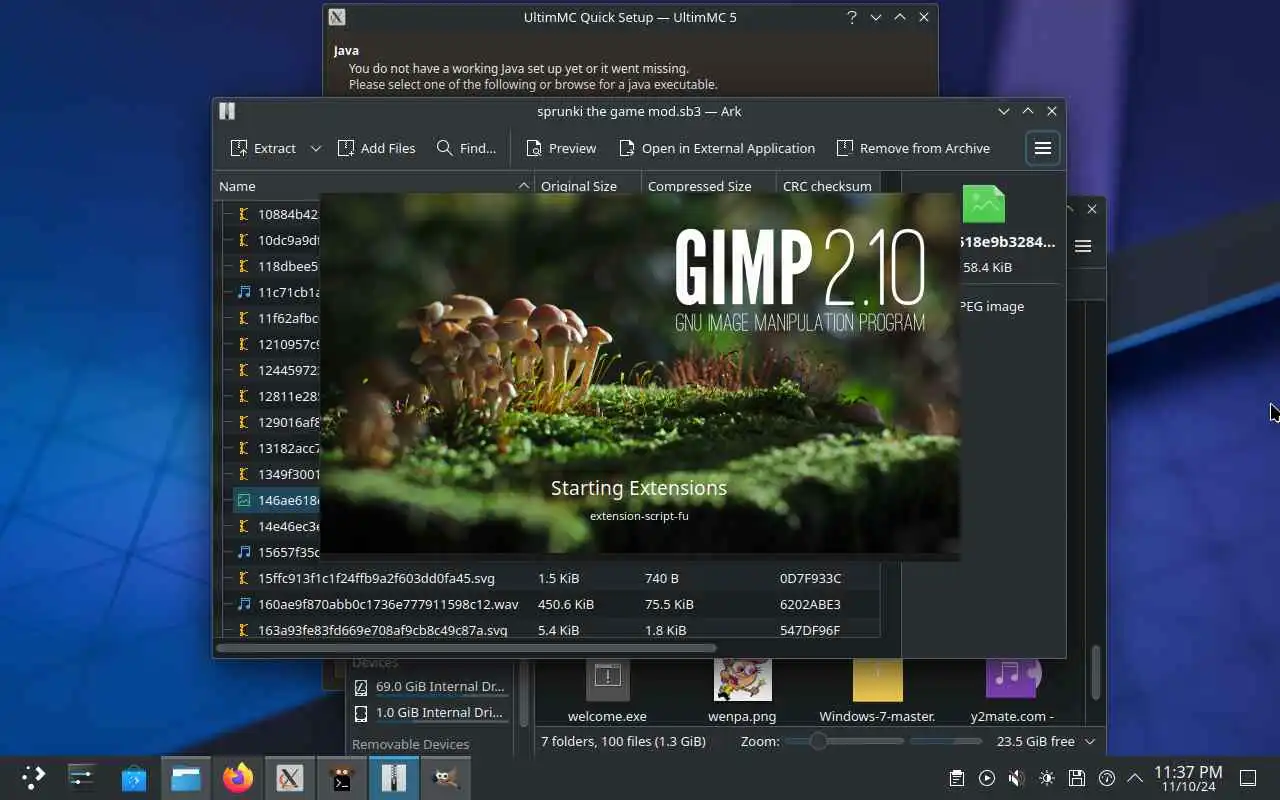The image size is (1280, 800).
Task: Select 1.0 GiB Internal Drive device
Action: pyautogui.click(x=430, y=713)
